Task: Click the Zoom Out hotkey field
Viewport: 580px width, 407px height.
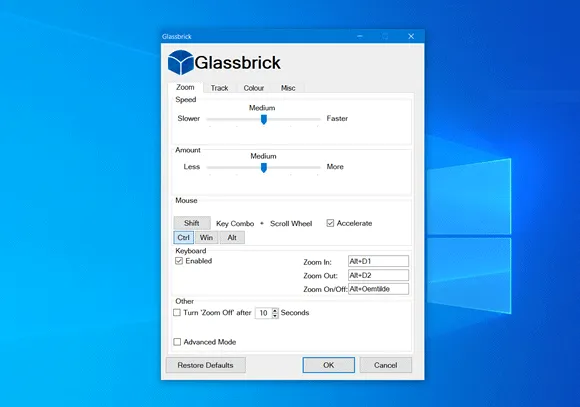Action: (378, 275)
